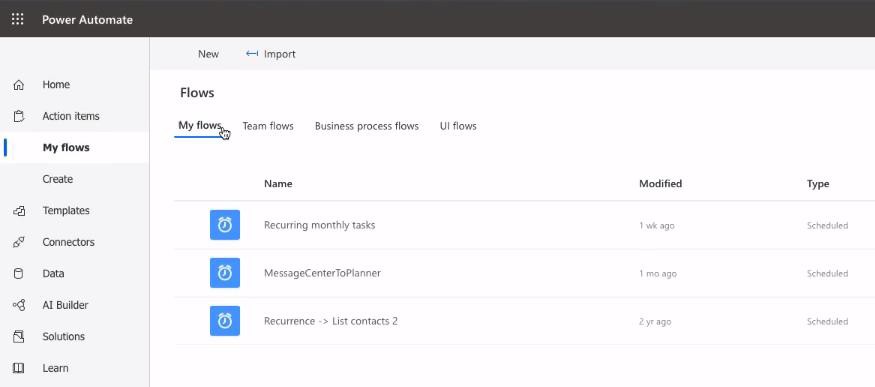Click the Action items clipboard icon
The image size is (875, 387).
point(18,117)
